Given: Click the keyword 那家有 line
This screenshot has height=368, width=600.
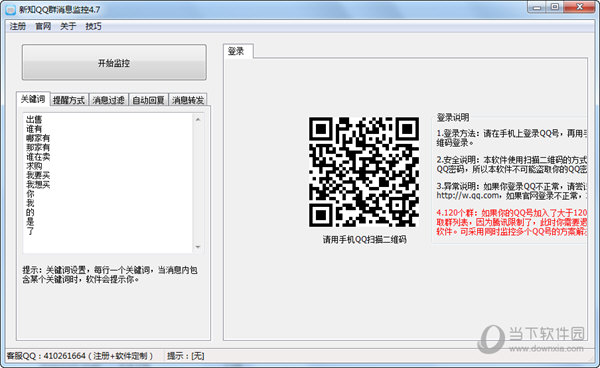Looking at the screenshot, I should (x=38, y=147).
